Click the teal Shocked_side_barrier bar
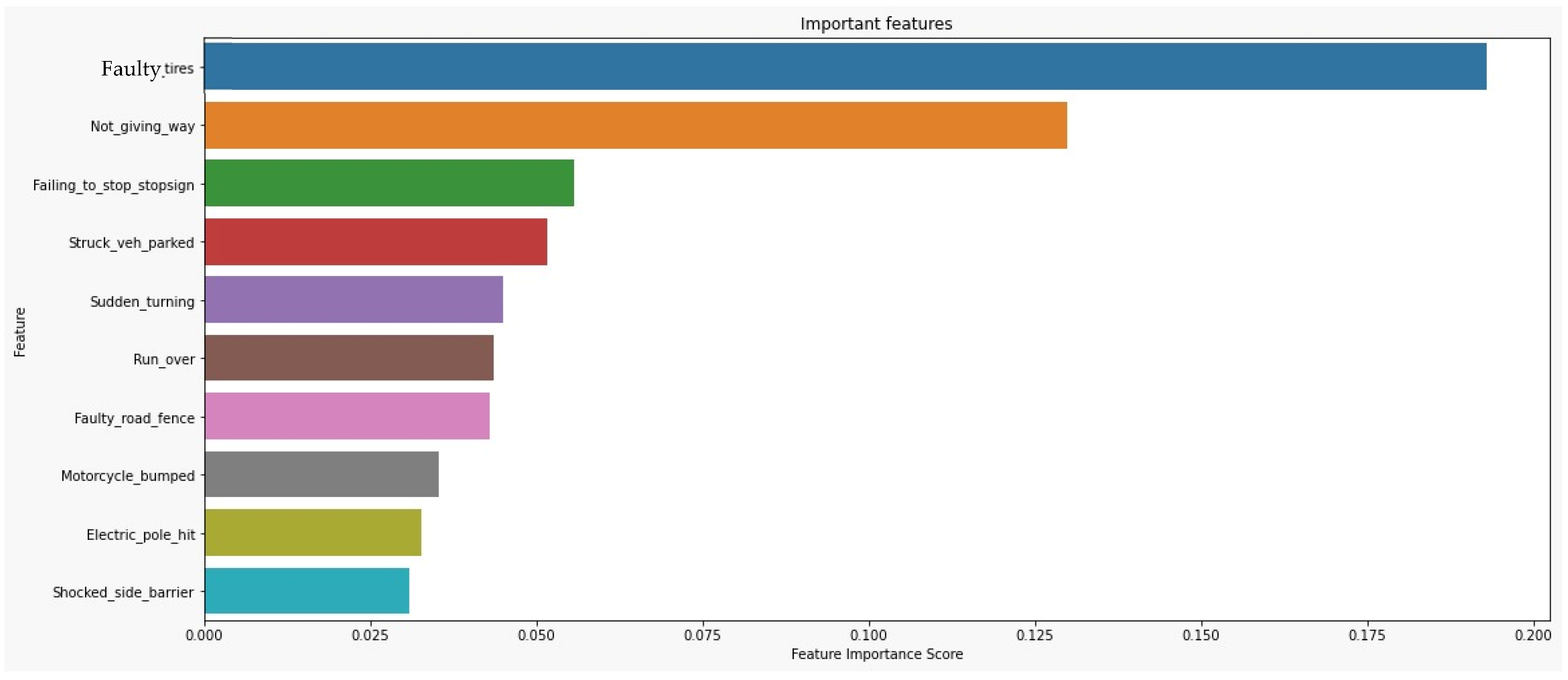Viewport: 1568px width, 680px height. (x=307, y=591)
